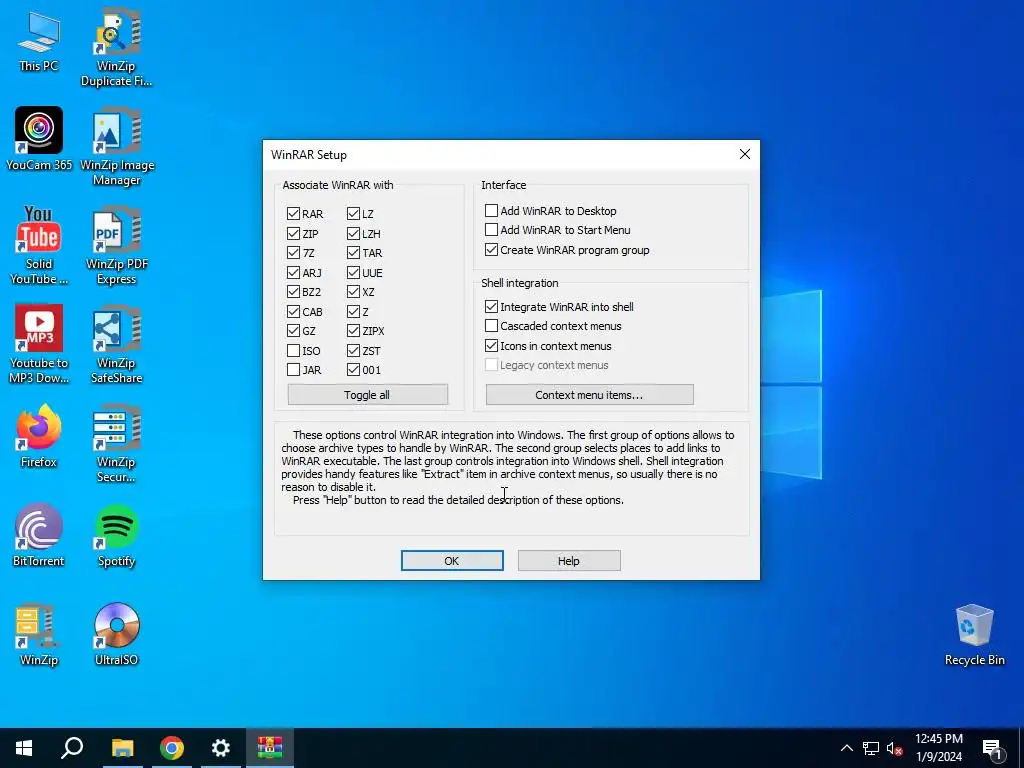Image resolution: width=1024 pixels, height=768 pixels.
Task: Launch BitTorrent desktop icon
Action: pos(39,535)
